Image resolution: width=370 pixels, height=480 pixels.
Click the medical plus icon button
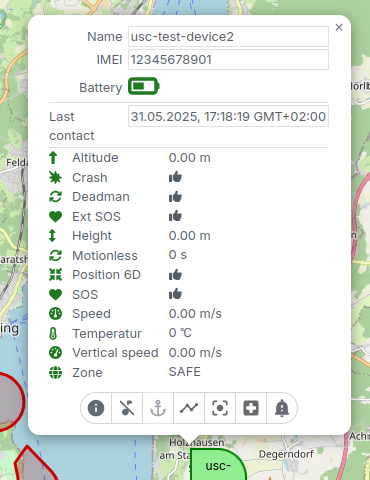click(251, 408)
